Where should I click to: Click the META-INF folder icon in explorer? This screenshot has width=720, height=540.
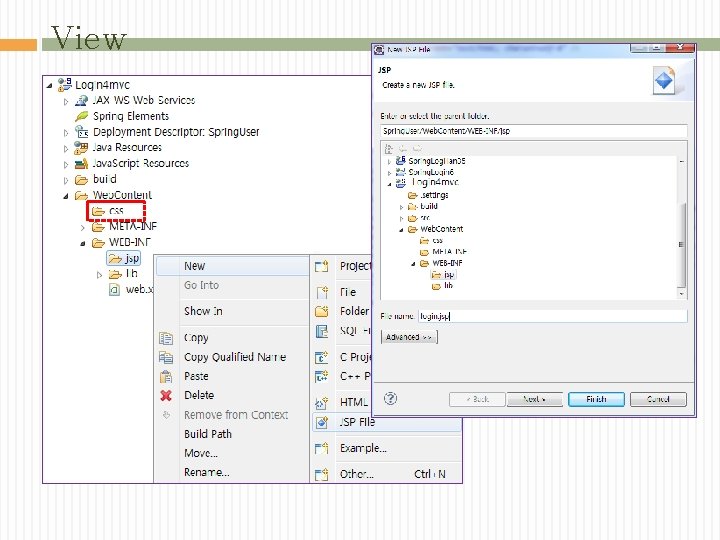(98, 227)
